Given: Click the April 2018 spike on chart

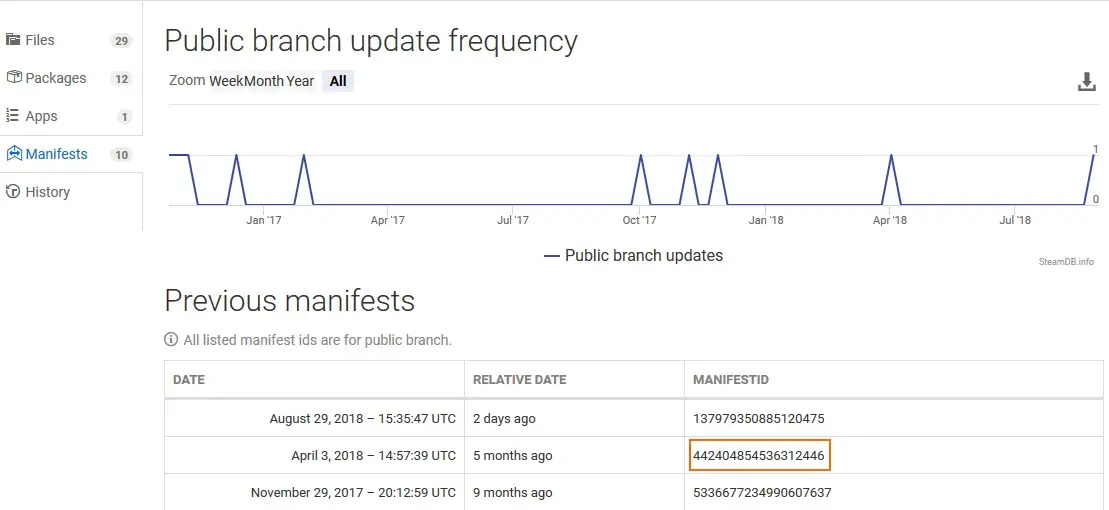Looking at the screenshot, I should (891, 156).
